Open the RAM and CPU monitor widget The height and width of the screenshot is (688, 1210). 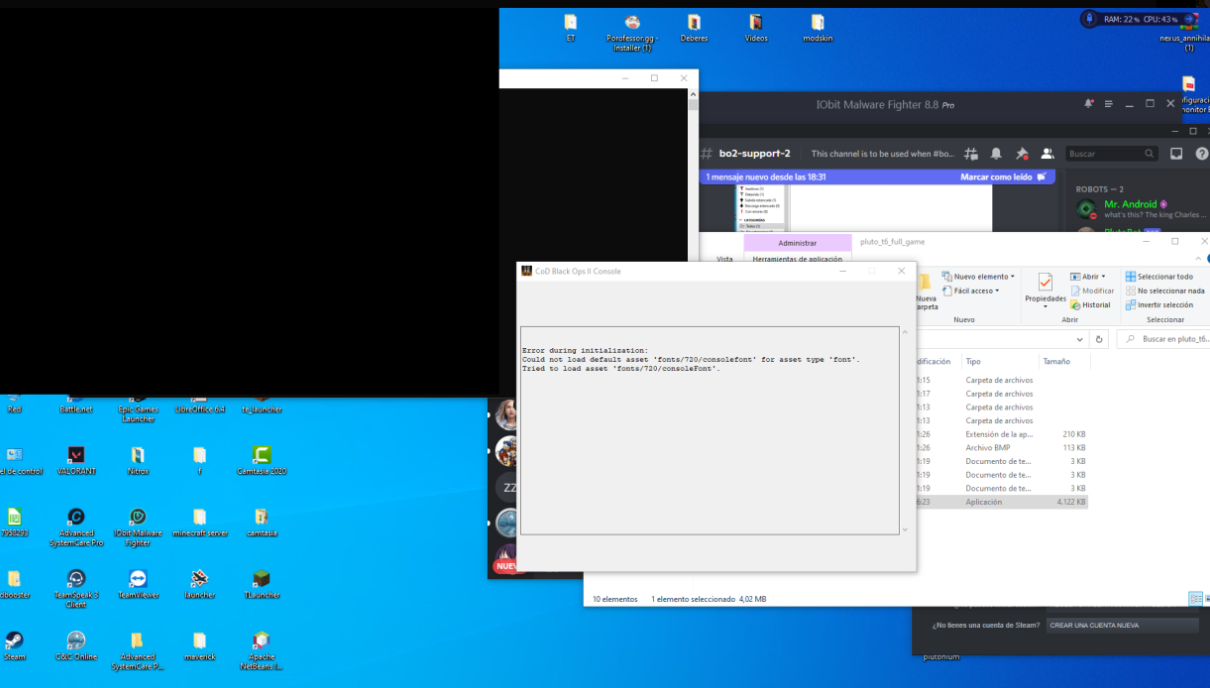(x=1141, y=19)
